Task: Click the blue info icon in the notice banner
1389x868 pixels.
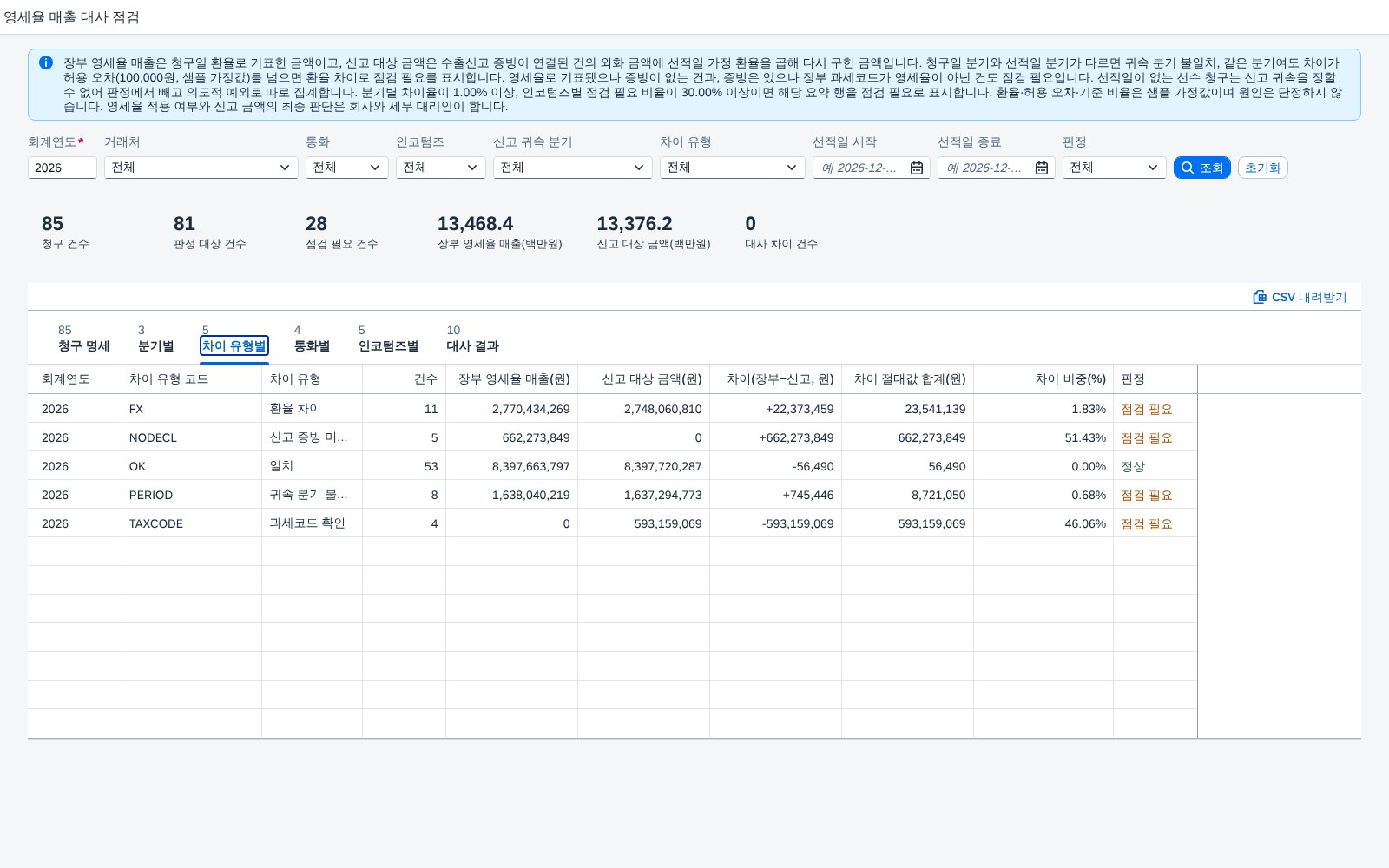Action: [x=46, y=62]
